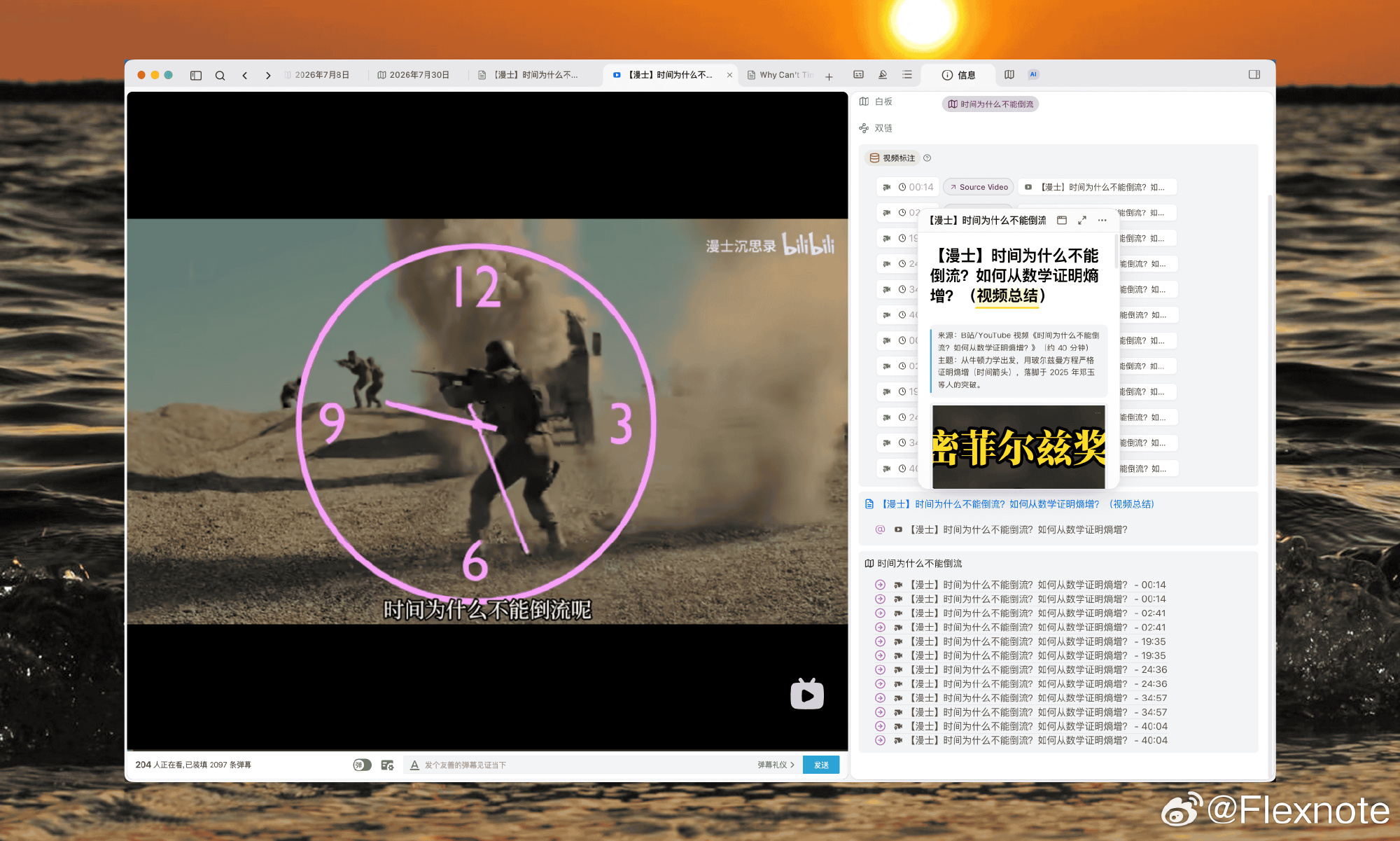Image resolution: width=1400 pixels, height=841 pixels.
Task: Open search with the magnifier icon
Action: pyautogui.click(x=220, y=75)
